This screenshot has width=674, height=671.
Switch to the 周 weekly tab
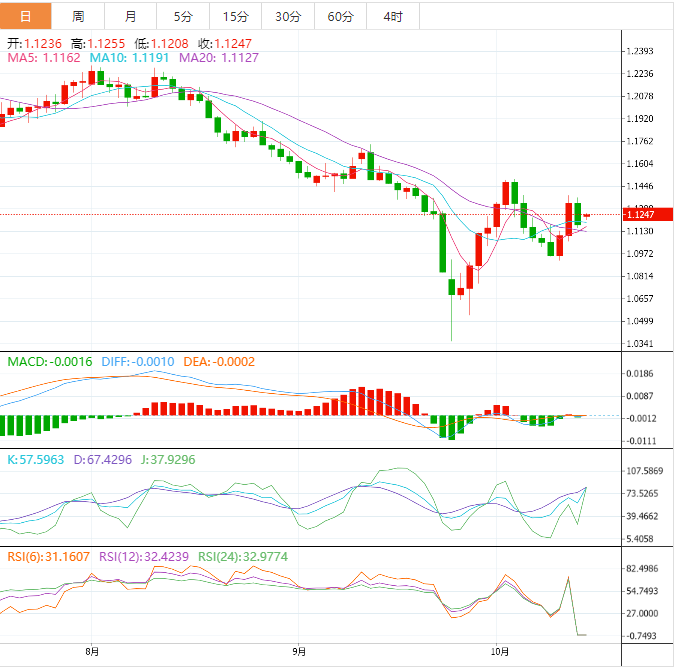click(78, 16)
